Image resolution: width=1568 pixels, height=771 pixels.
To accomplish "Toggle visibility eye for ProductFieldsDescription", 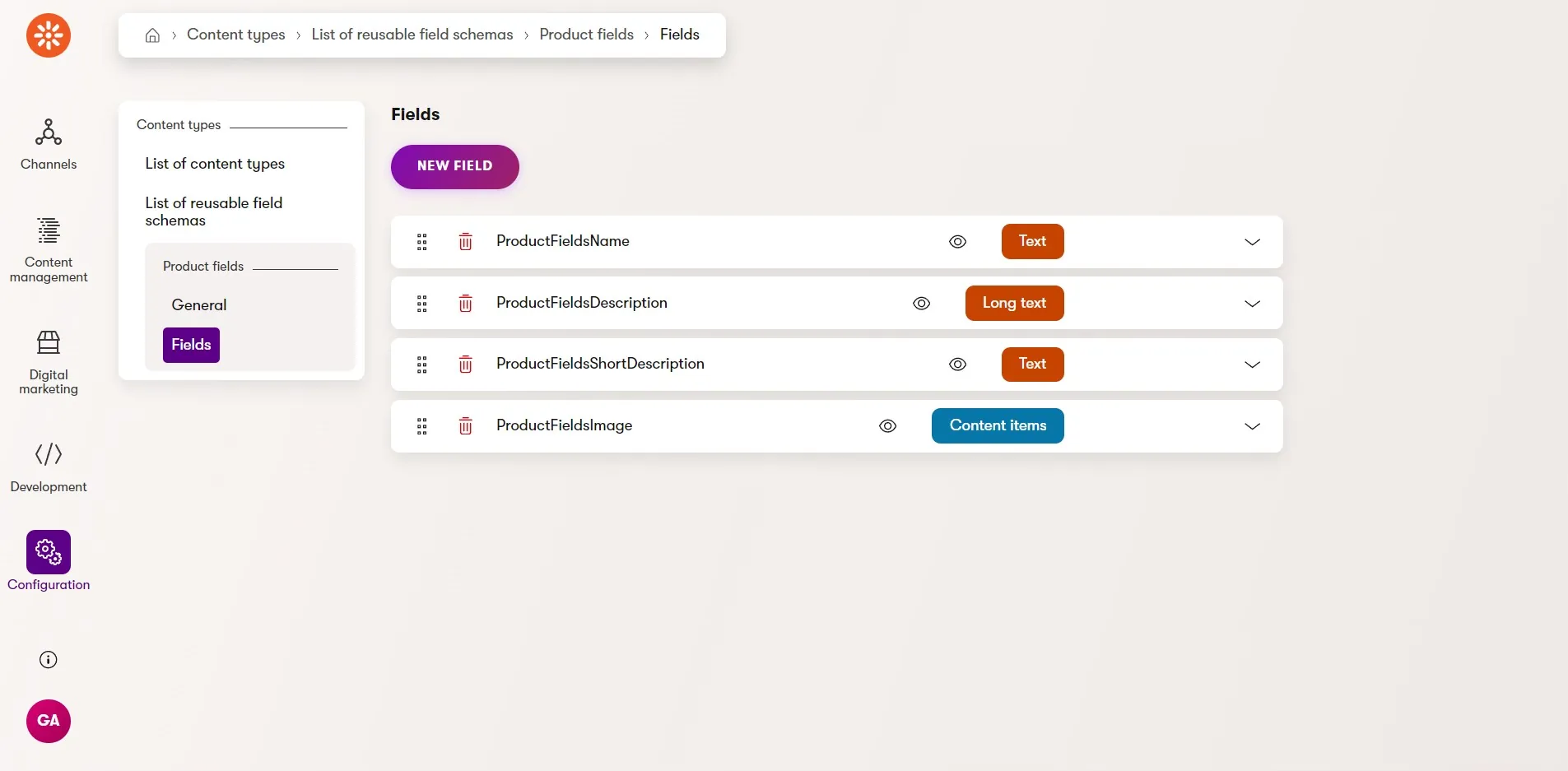I will coord(921,304).
